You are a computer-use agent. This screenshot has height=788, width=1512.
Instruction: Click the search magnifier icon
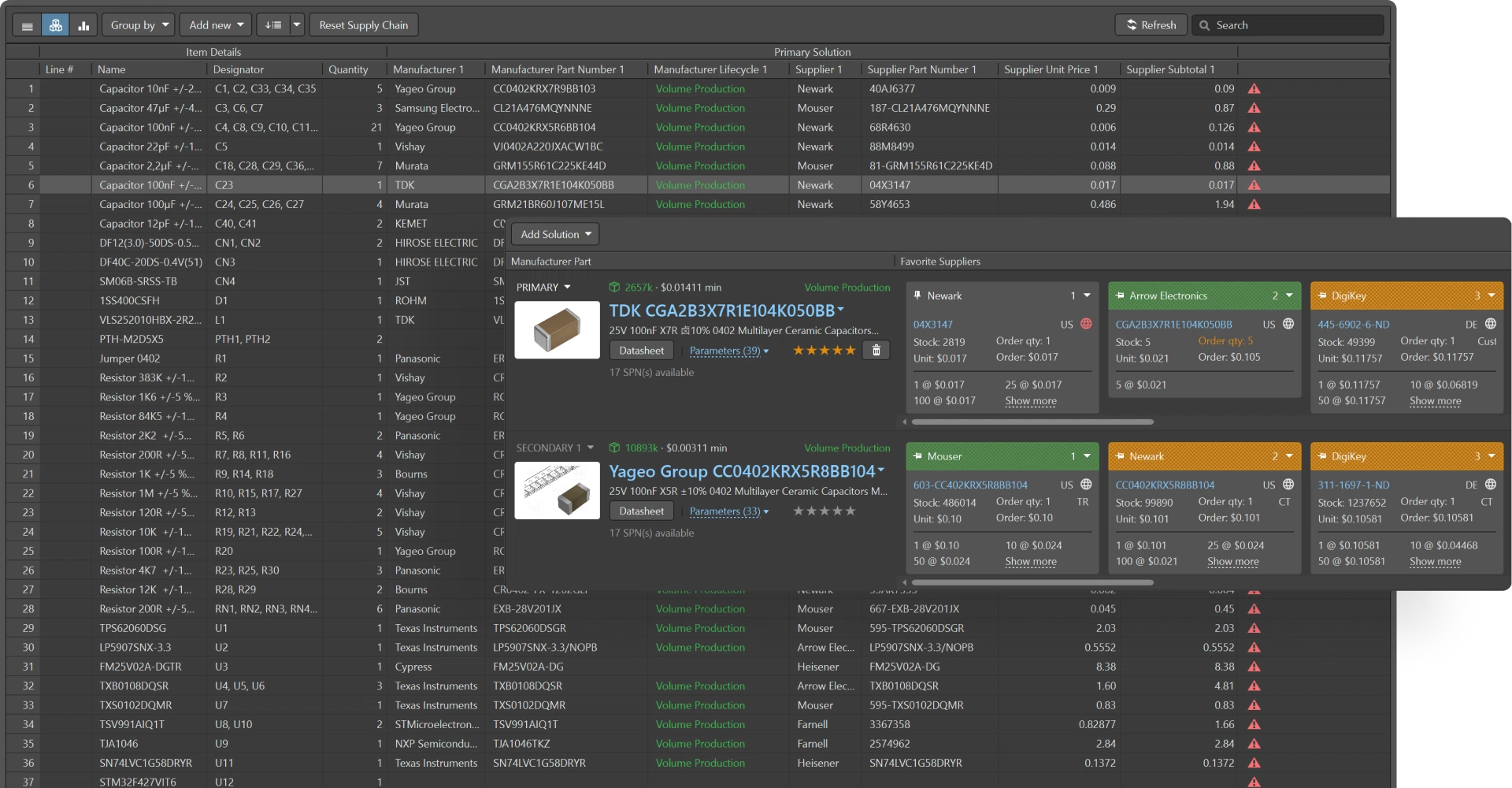pyautogui.click(x=1204, y=25)
